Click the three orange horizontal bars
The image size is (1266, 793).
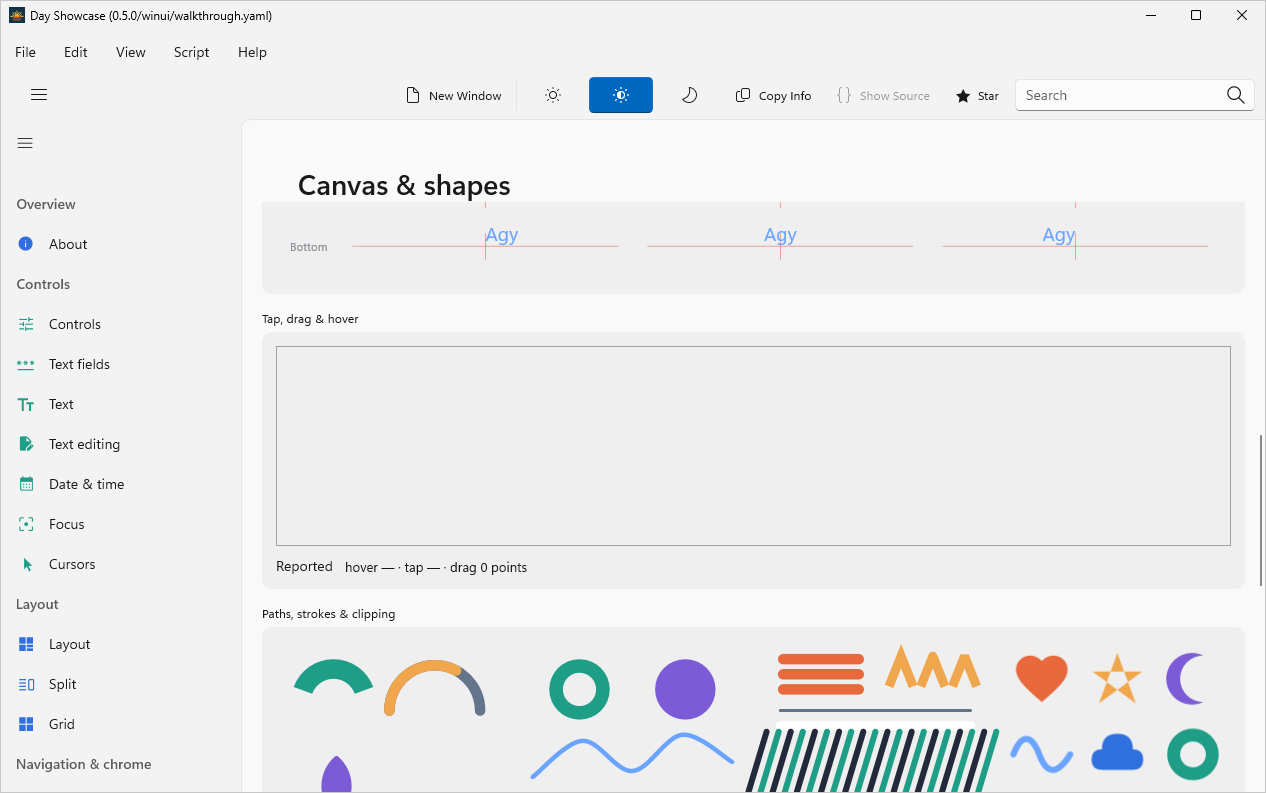pos(821,674)
